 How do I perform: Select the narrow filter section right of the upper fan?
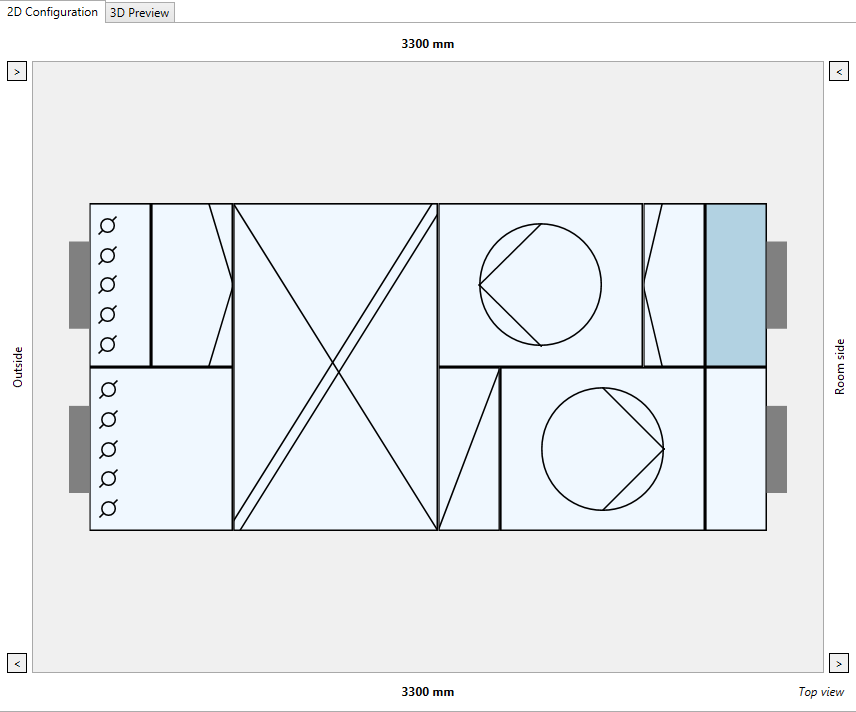(674, 284)
